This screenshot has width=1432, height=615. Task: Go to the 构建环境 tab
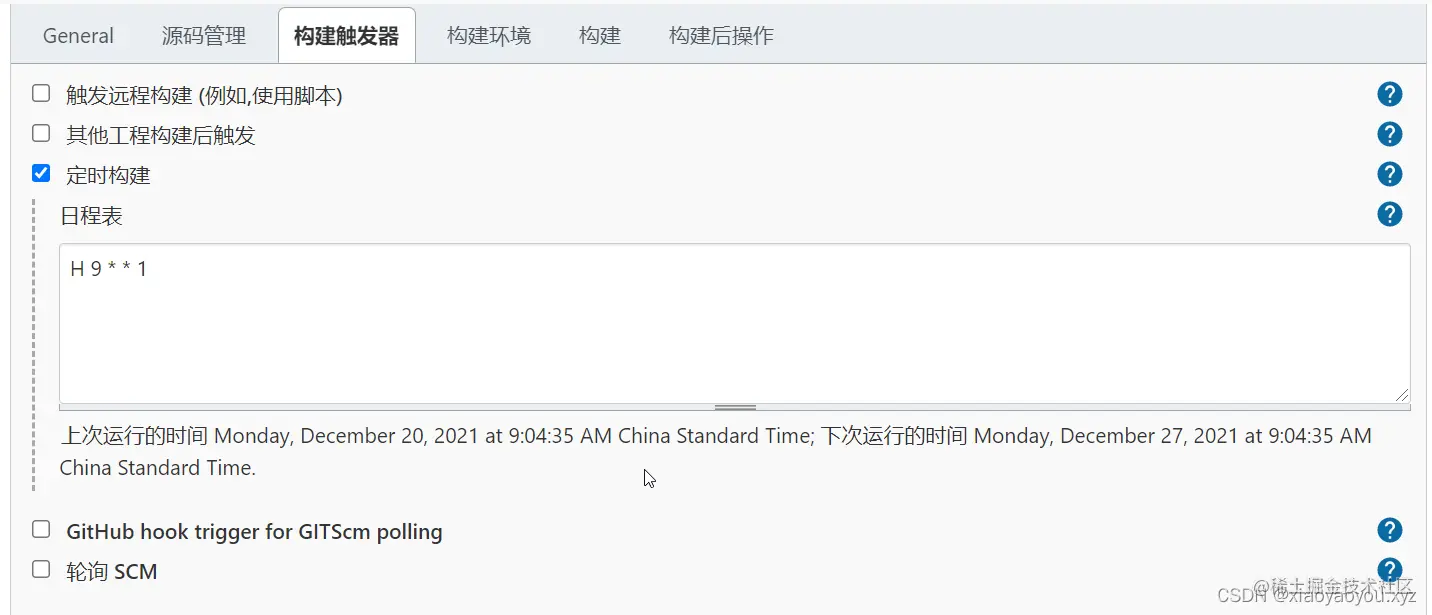click(489, 36)
